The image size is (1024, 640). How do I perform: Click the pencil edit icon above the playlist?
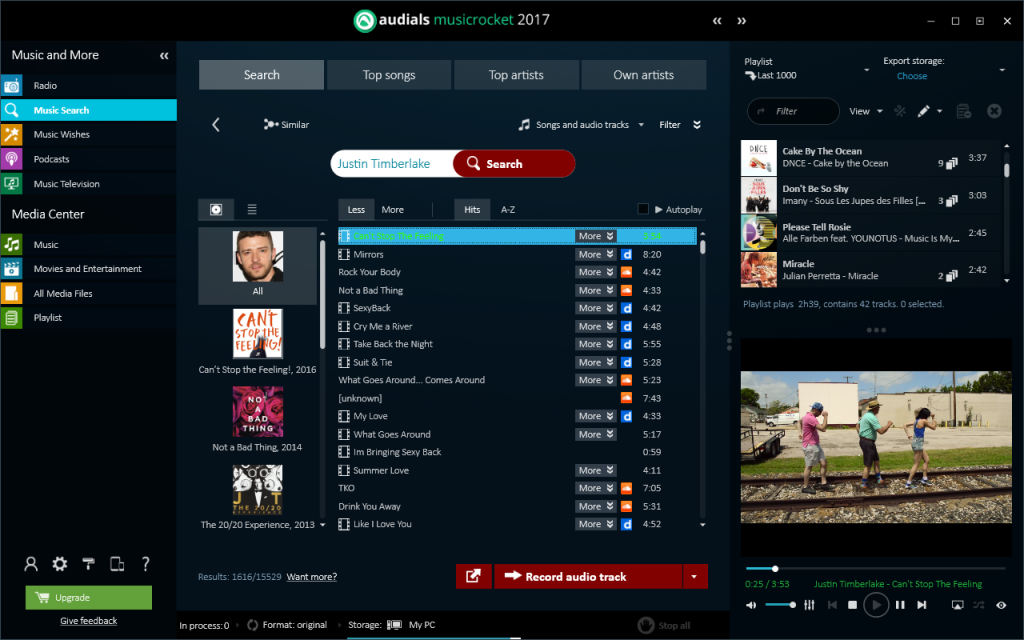[x=924, y=111]
